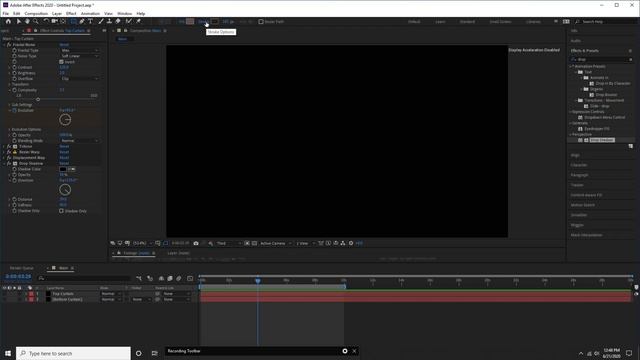Select the Eraser tool
The width and height of the screenshot is (640, 360).
(118, 21)
